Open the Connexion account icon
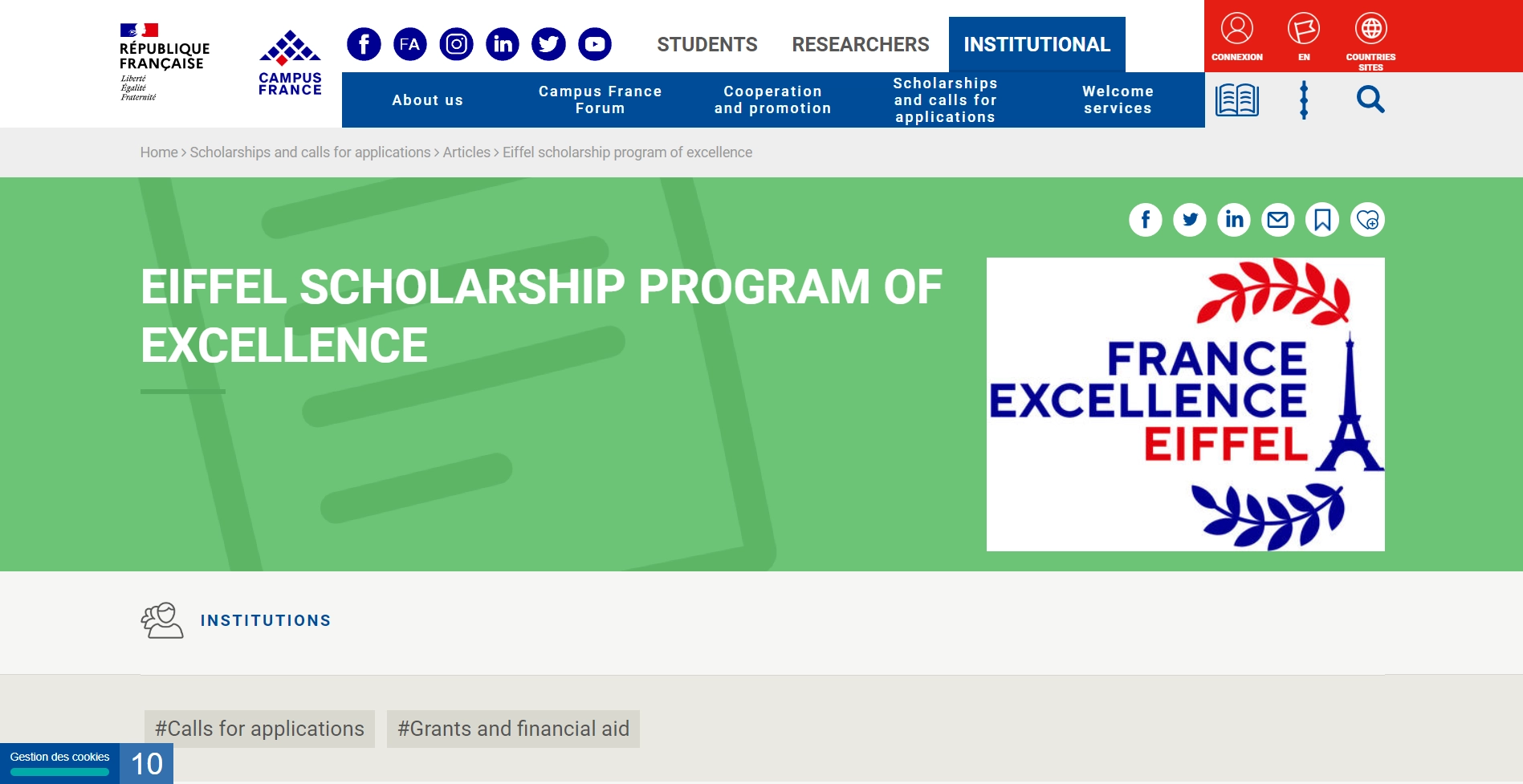 (1236, 37)
